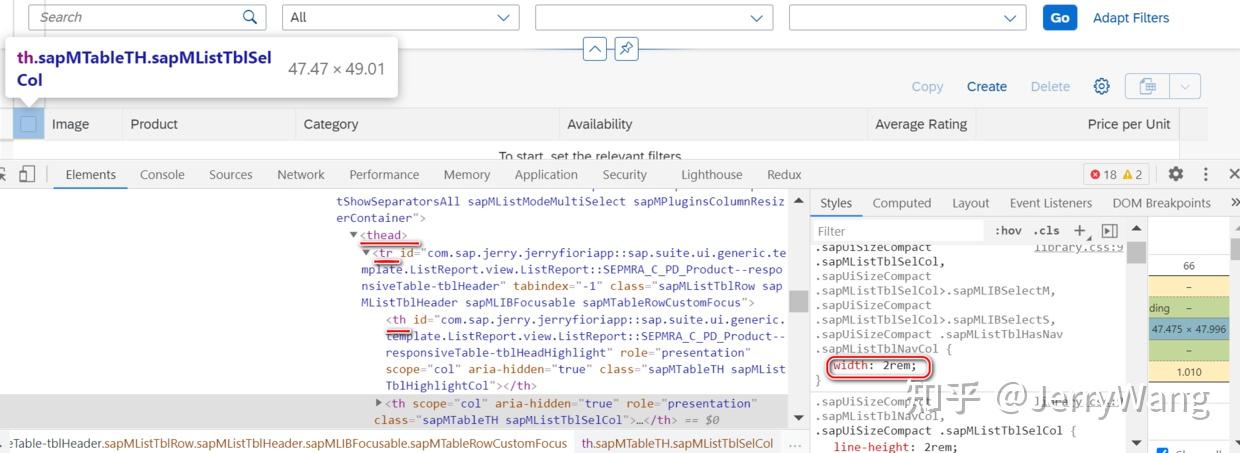Click box model content size 47.475 × 47.996
The width and height of the screenshot is (1240, 453).
coord(1189,329)
